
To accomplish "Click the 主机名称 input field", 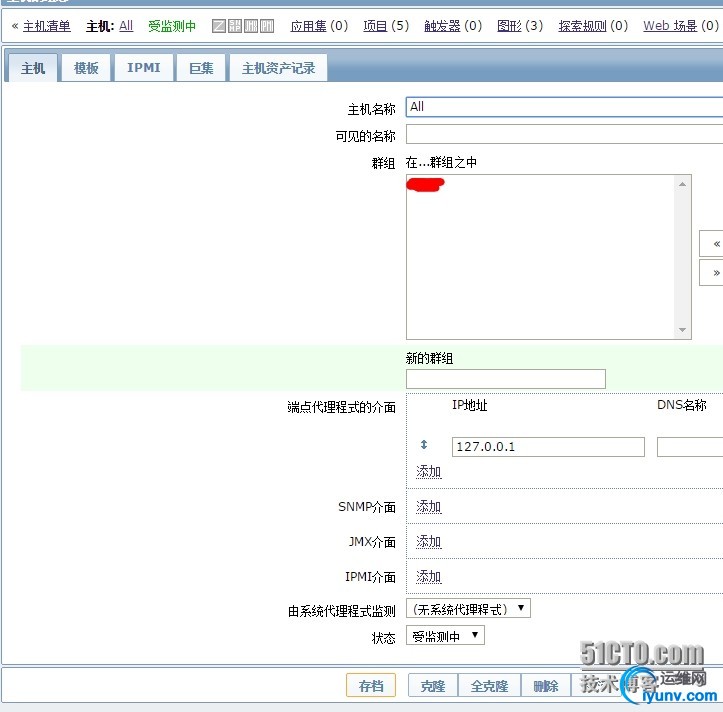I will pos(564,107).
